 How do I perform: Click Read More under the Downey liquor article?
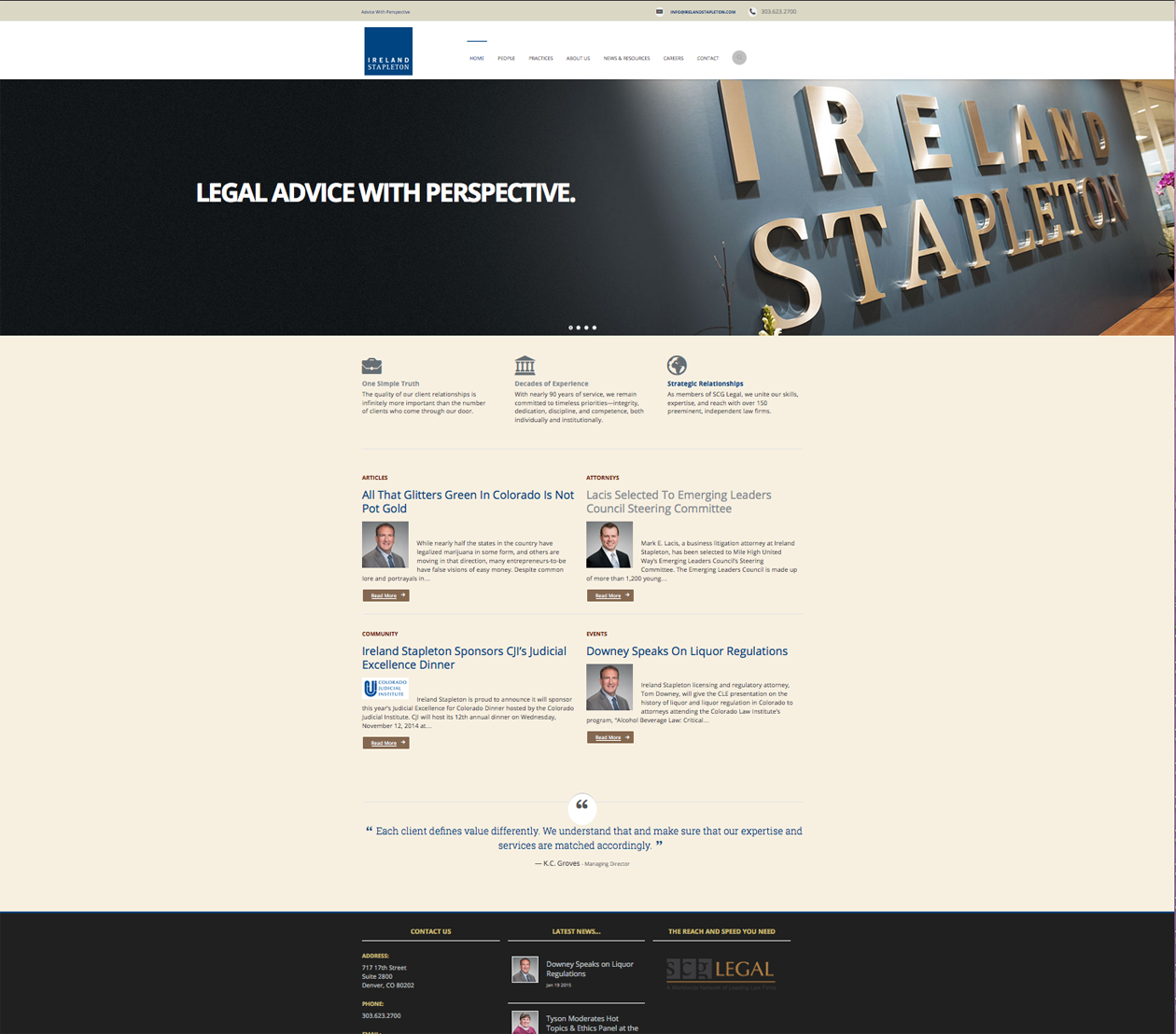pos(609,737)
